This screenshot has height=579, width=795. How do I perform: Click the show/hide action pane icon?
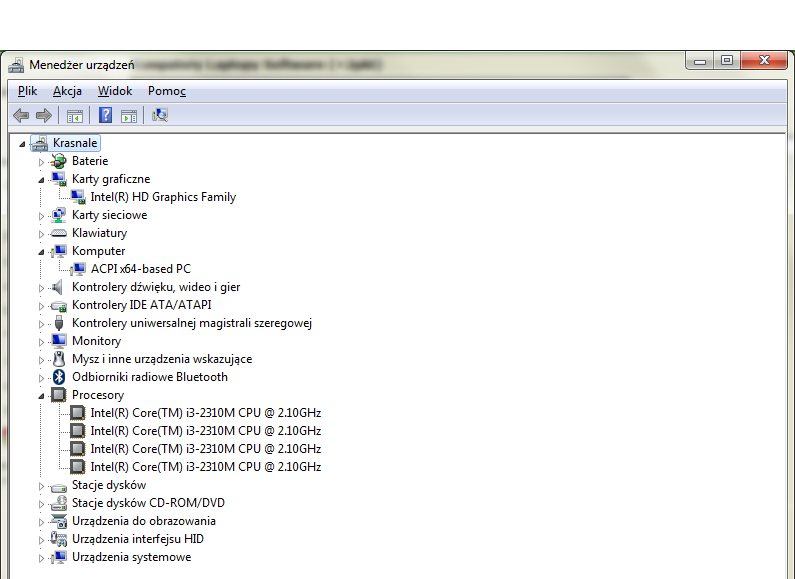click(x=129, y=116)
